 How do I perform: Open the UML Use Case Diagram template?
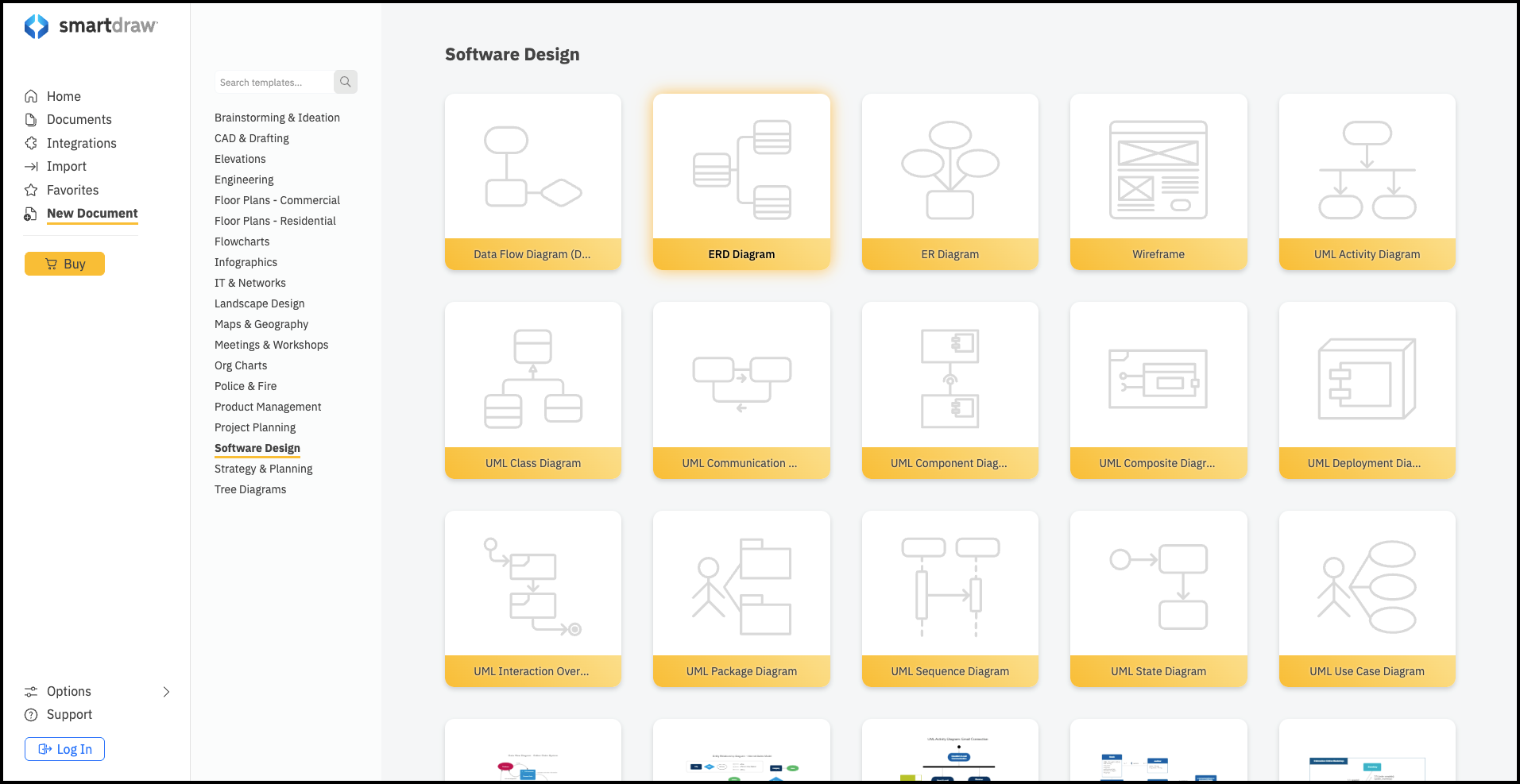point(1367,599)
